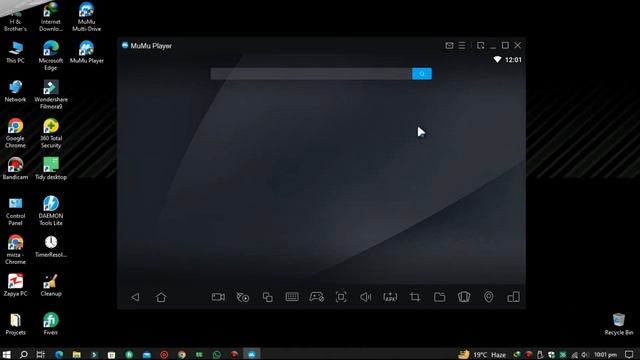
Task: Open the shared folder icon
Action: (x=440, y=297)
